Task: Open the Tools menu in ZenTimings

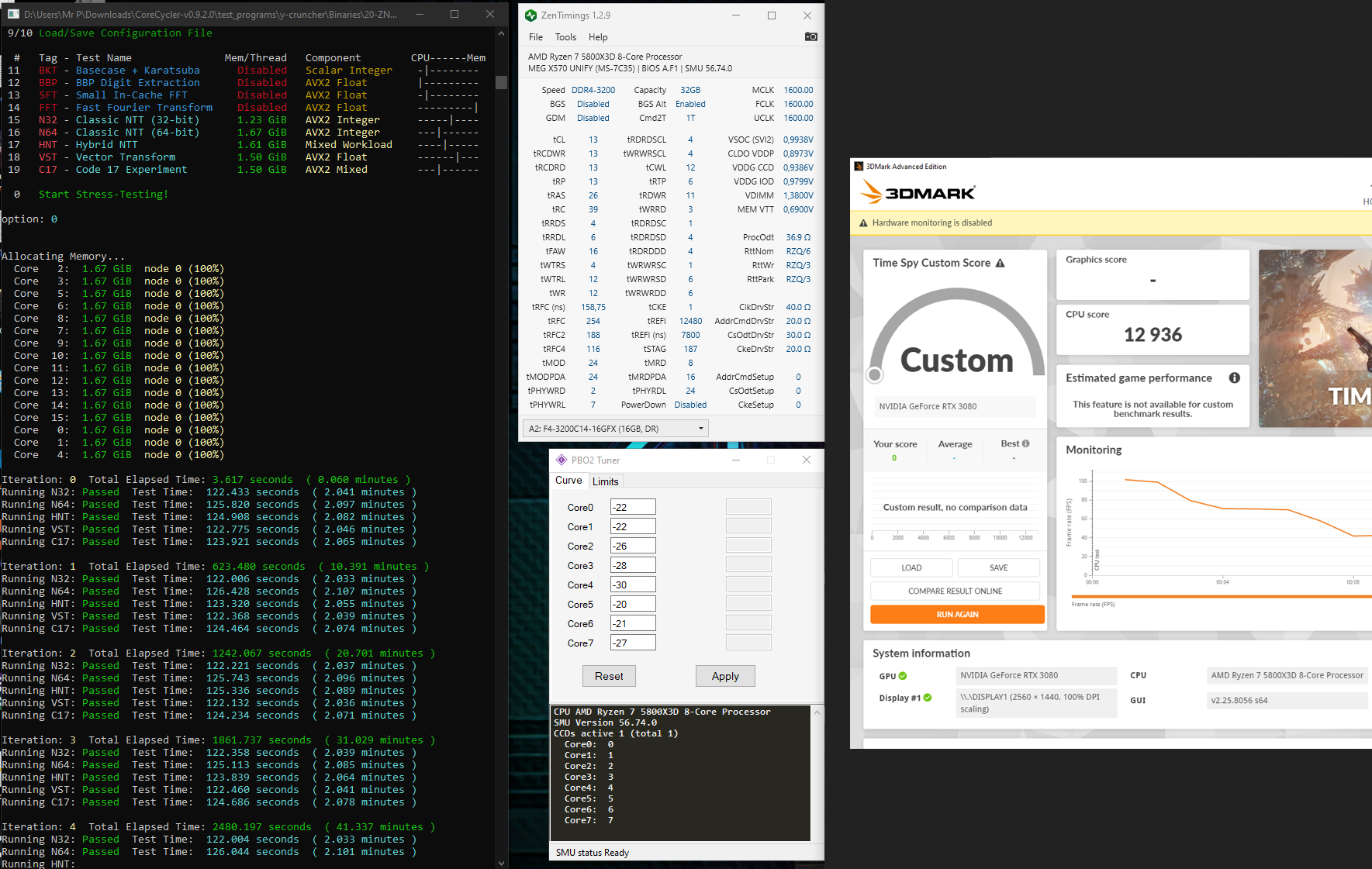Action: coord(565,37)
